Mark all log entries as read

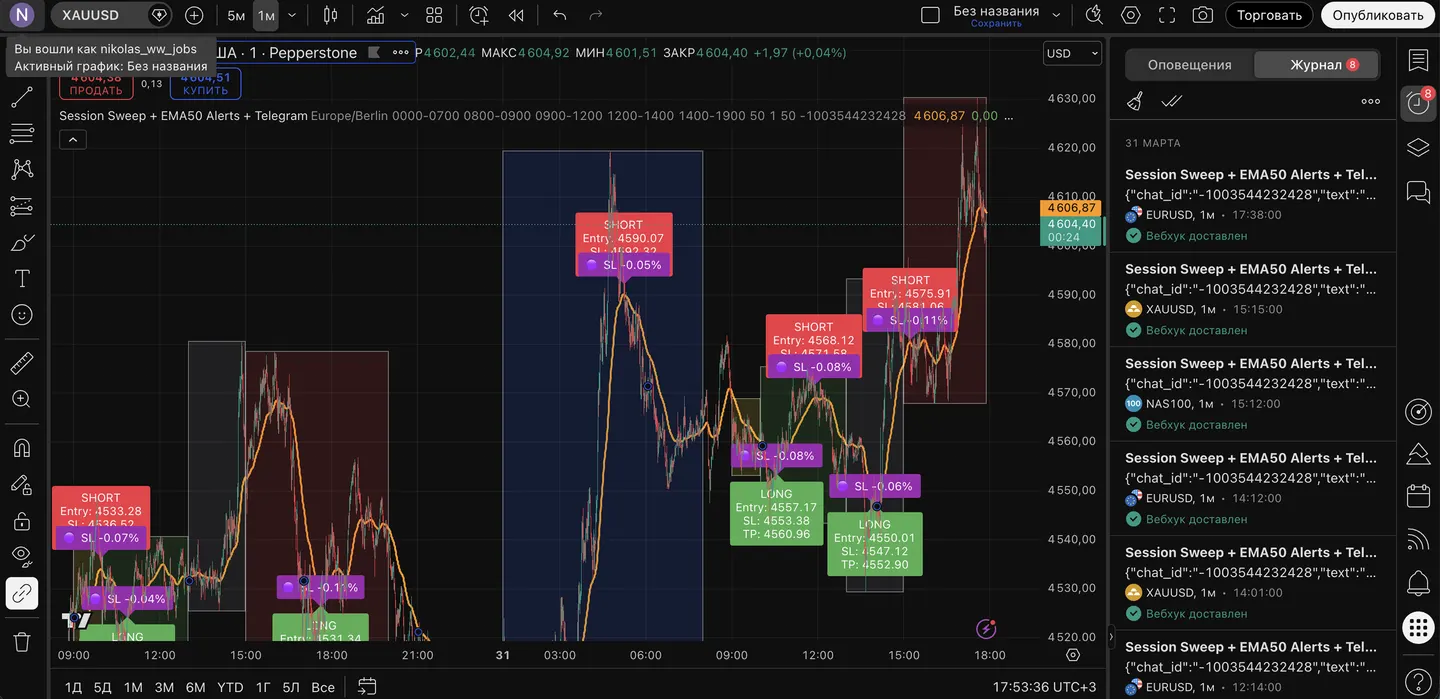1172,101
